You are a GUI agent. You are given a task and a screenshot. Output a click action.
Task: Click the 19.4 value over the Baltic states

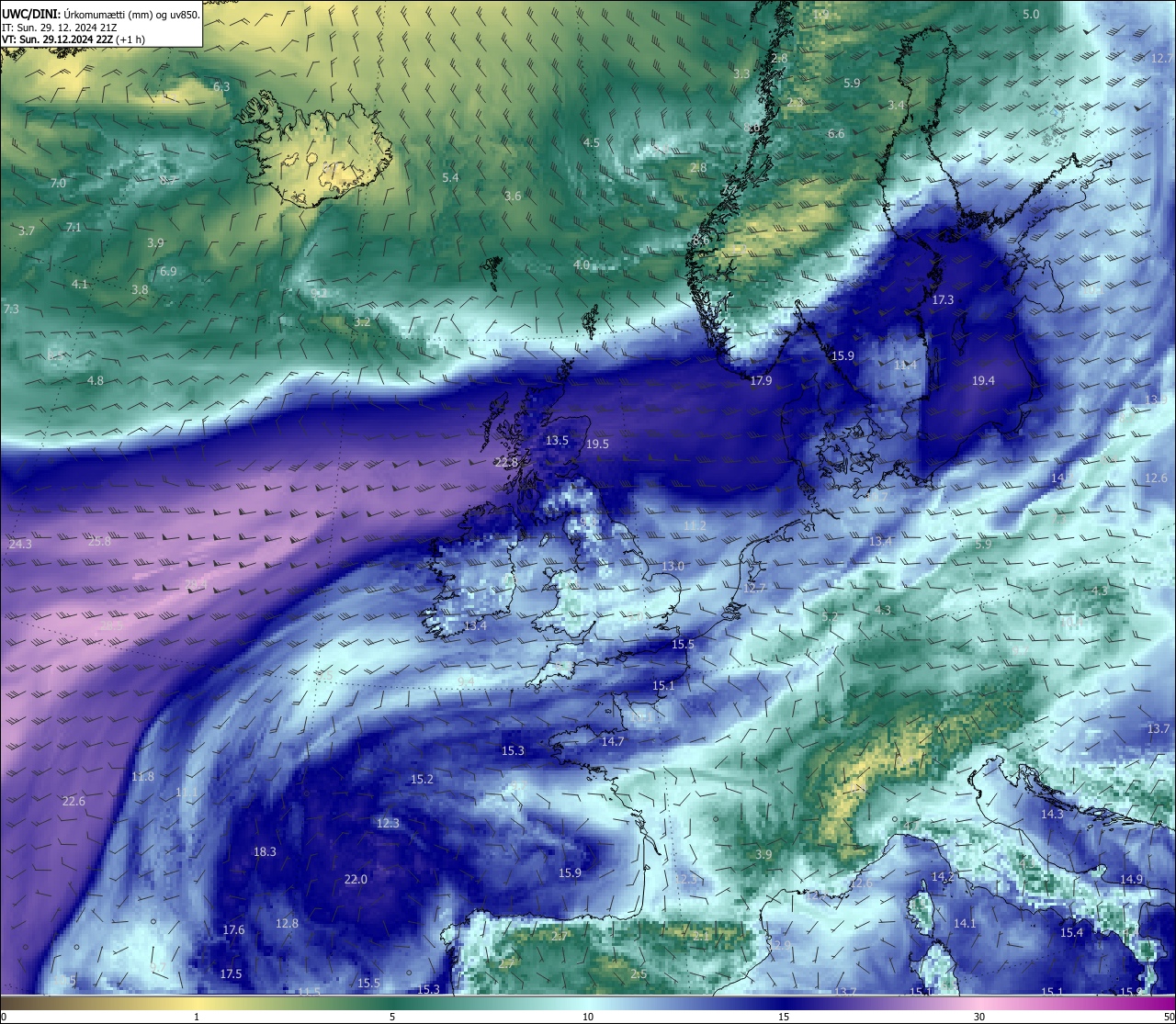[983, 380]
